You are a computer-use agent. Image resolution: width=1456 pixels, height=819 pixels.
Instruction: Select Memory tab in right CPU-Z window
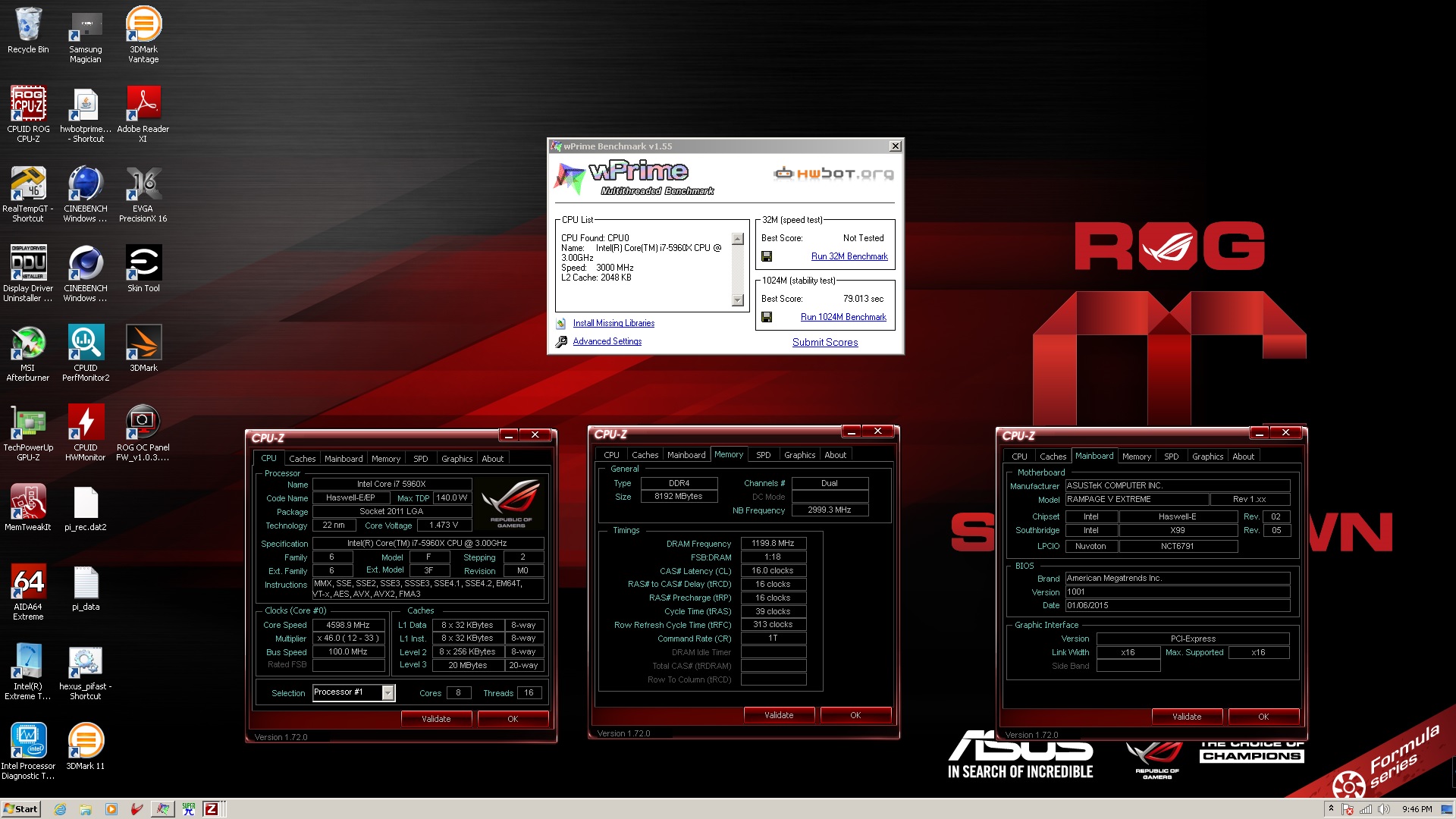pos(1137,457)
